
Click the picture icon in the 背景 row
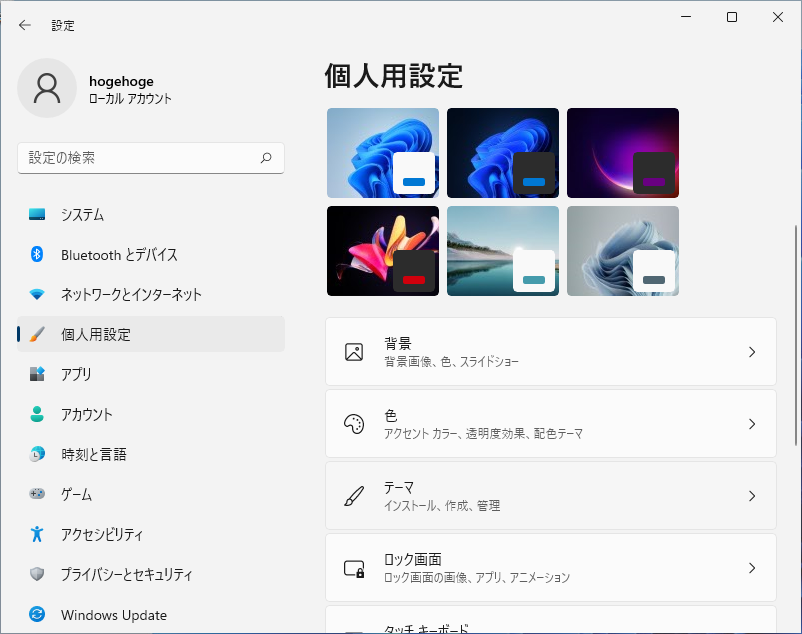354,352
